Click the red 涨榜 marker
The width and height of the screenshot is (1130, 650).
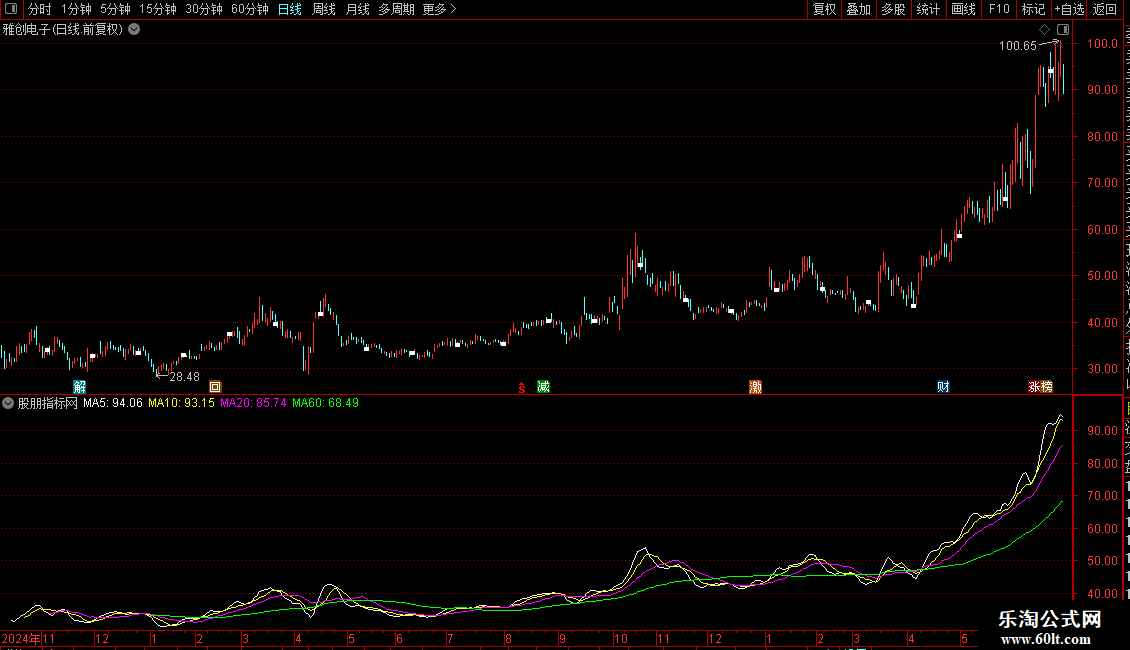point(1041,387)
